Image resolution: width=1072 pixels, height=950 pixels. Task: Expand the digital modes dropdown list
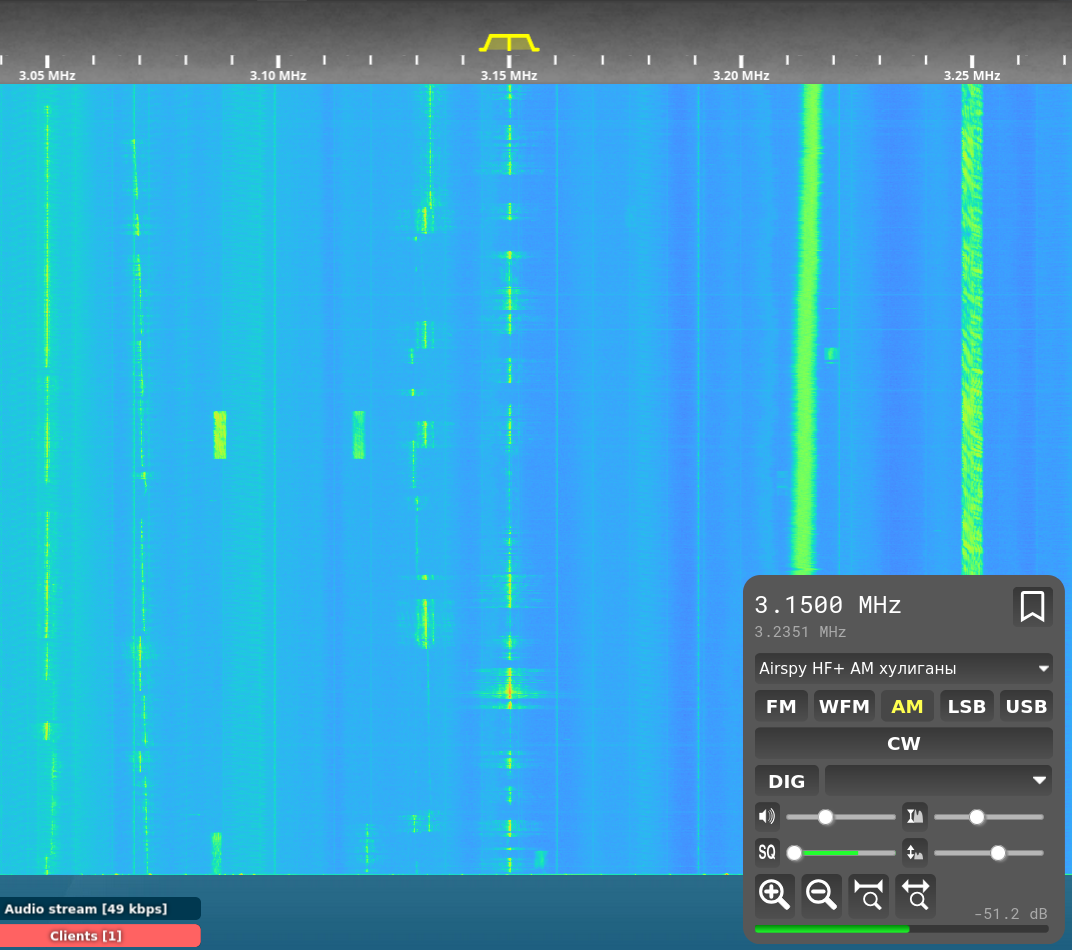pos(938,781)
